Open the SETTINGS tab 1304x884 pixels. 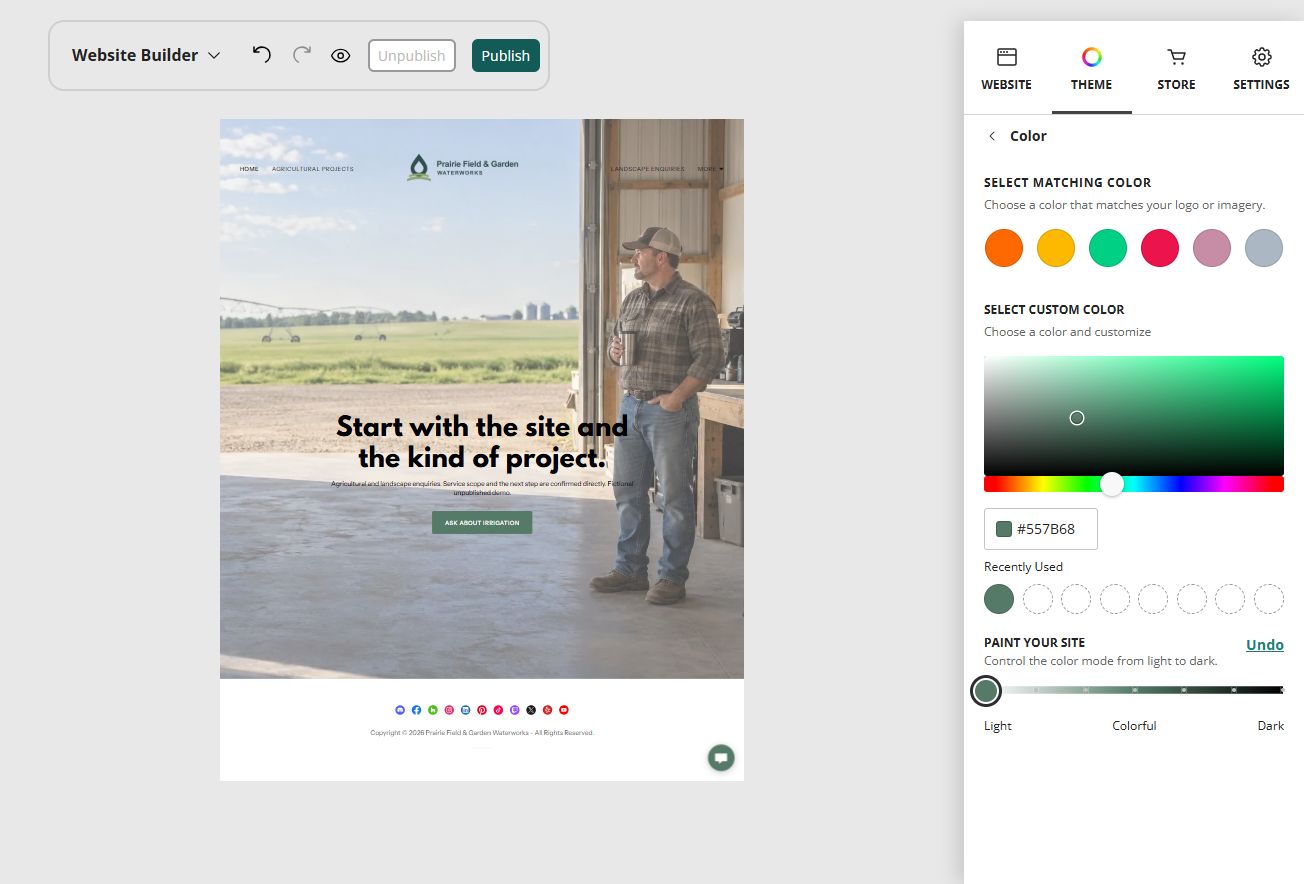pyautogui.click(x=1261, y=69)
